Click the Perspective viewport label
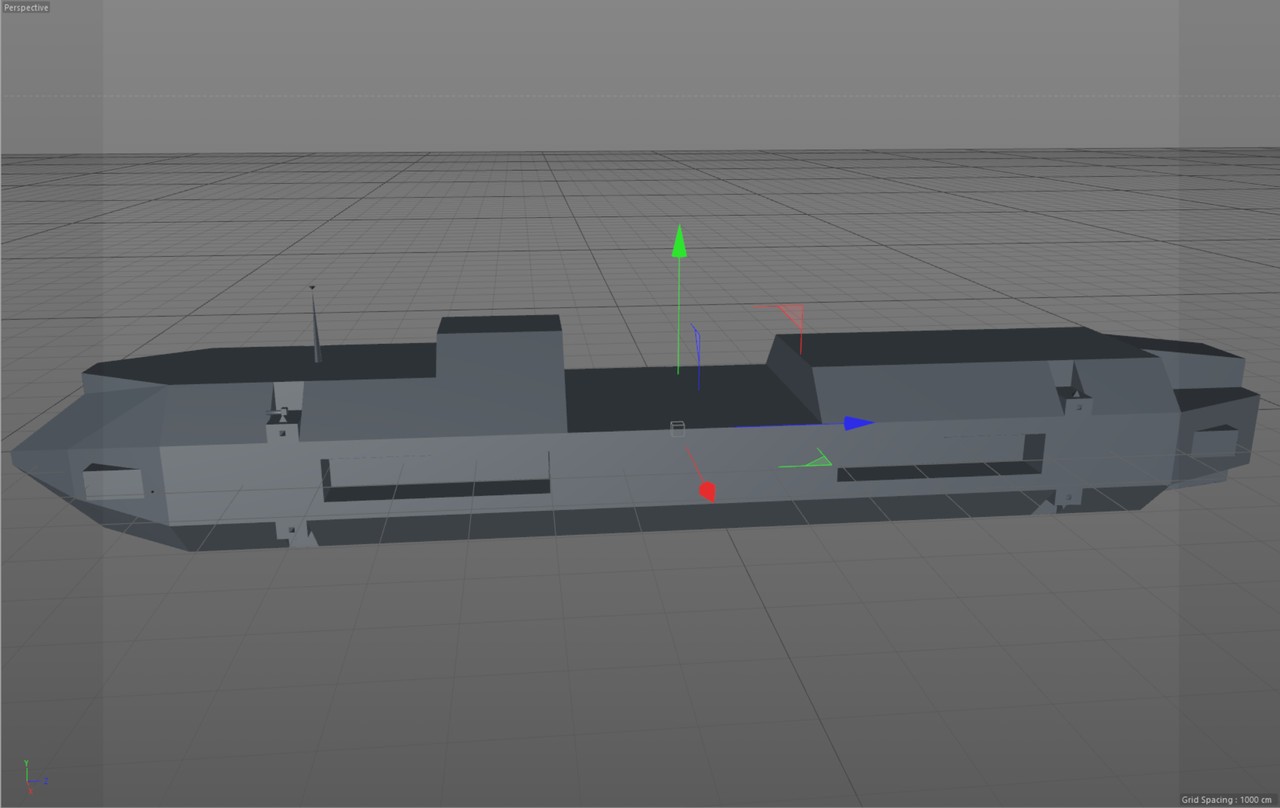Image resolution: width=1280 pixels, height=808 pixels. coord(25,7)
